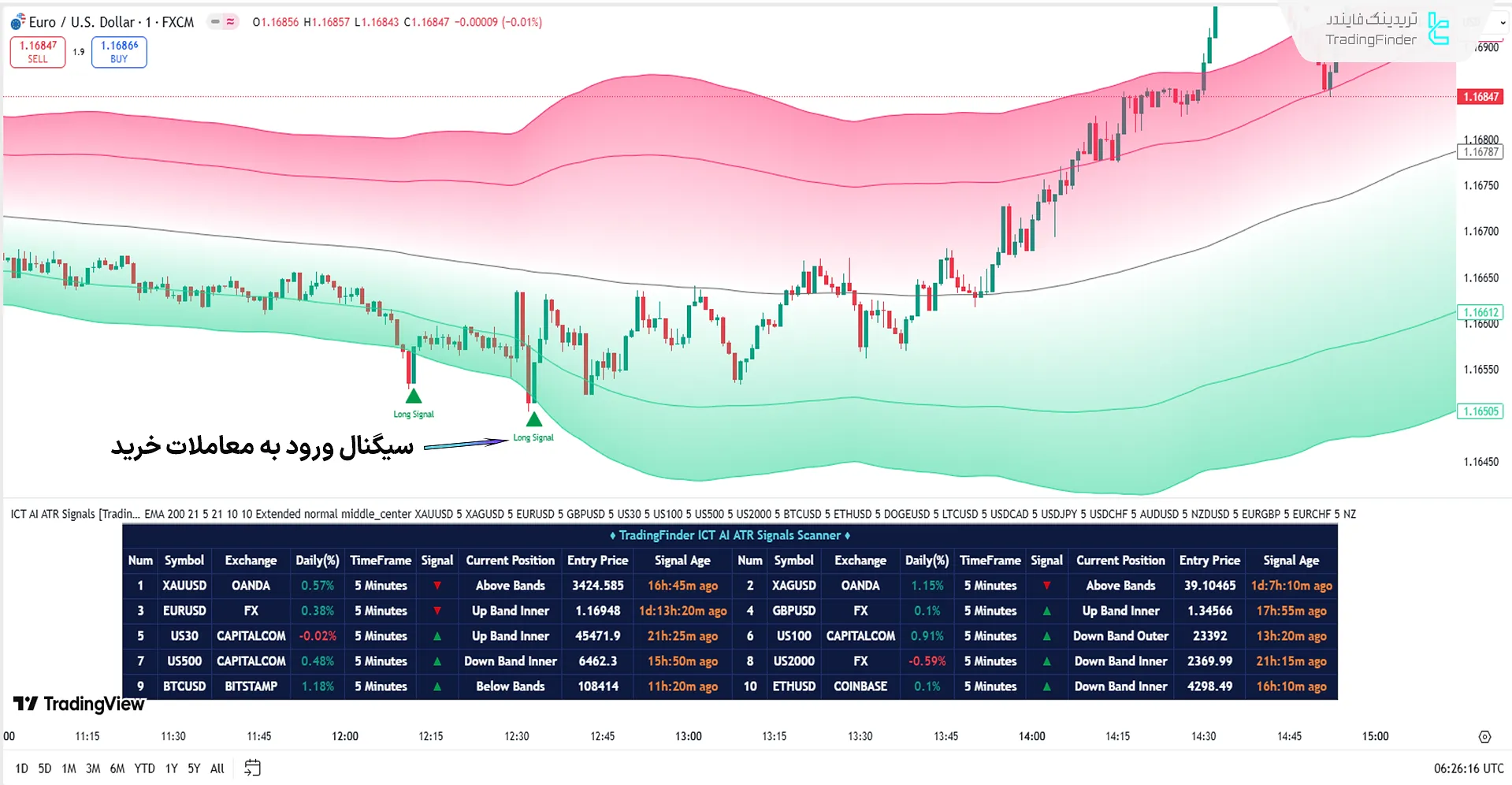The image size is (1512, 785).
Task: Switch time range to 1D
Action: (x=21, y=768)
